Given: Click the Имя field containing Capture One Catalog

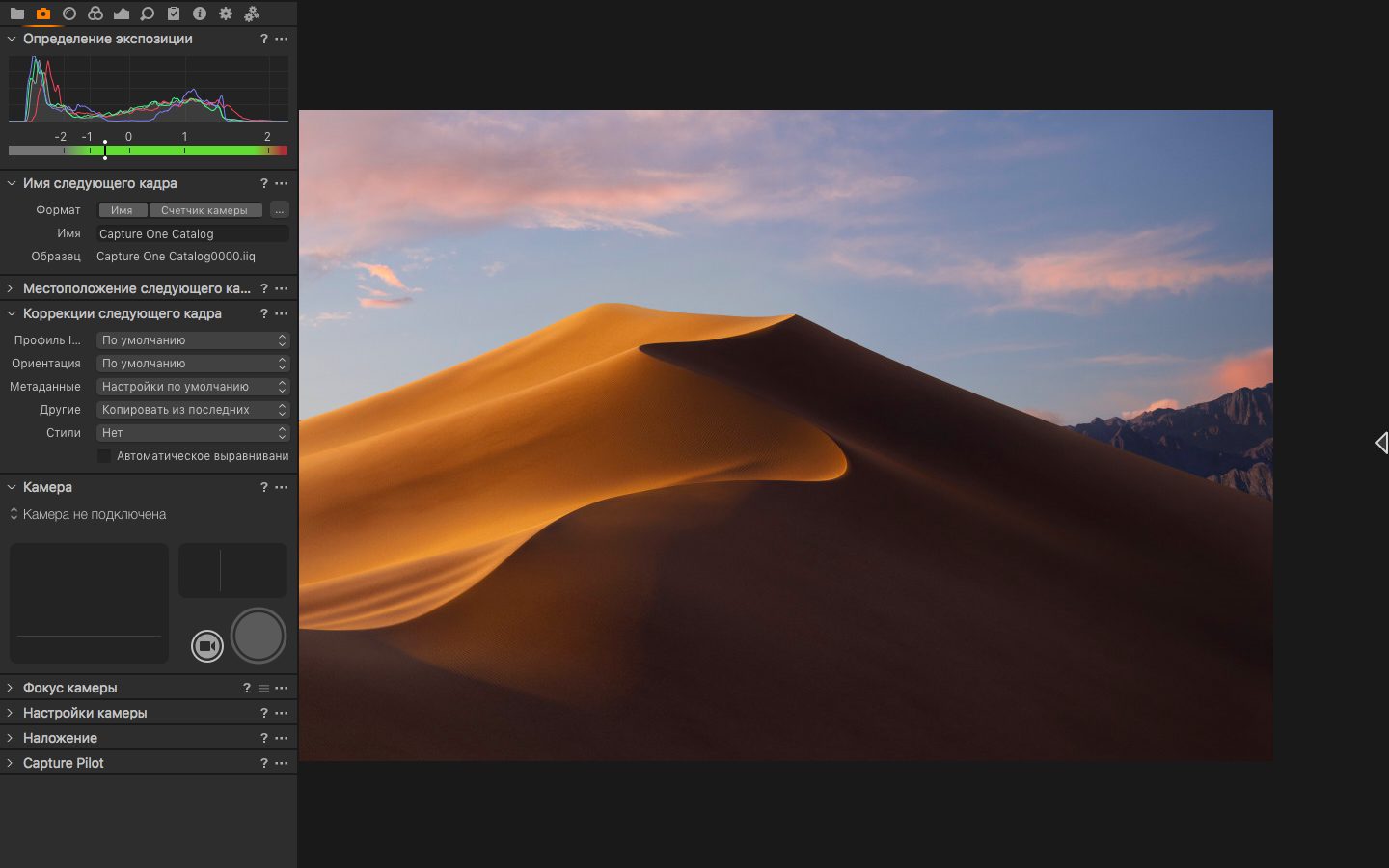Looking at the screenshot, I should coord(191,233).
